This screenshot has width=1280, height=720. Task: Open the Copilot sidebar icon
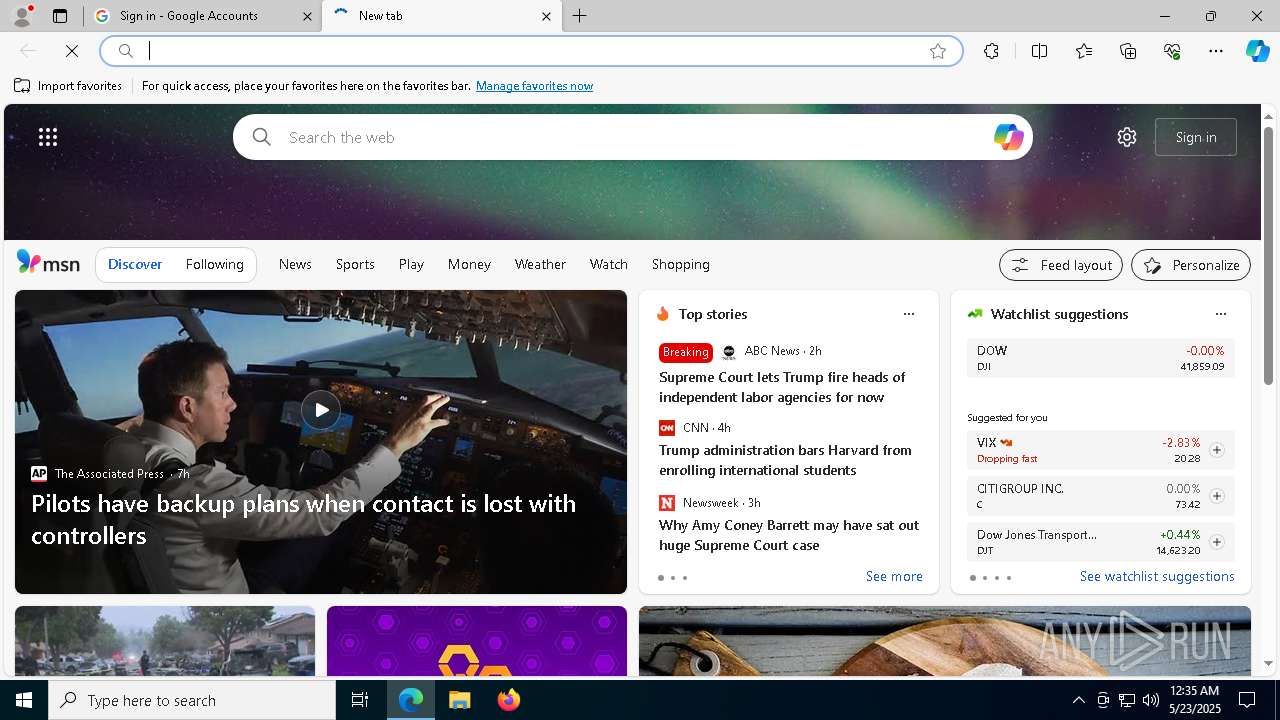(1257, 51)
